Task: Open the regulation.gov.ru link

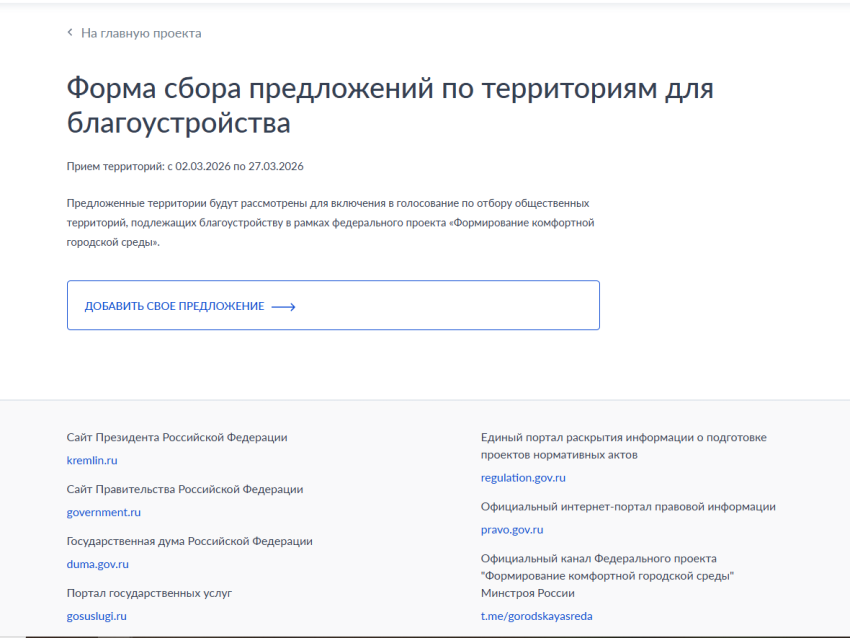Action: click(524, 477)
